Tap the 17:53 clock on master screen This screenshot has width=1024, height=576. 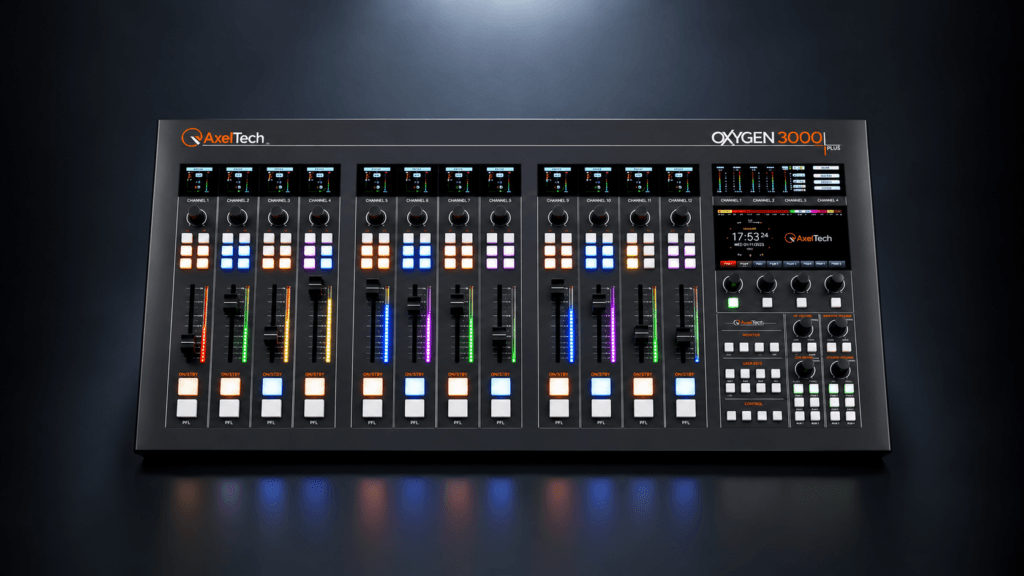click(x=749, y=236)
